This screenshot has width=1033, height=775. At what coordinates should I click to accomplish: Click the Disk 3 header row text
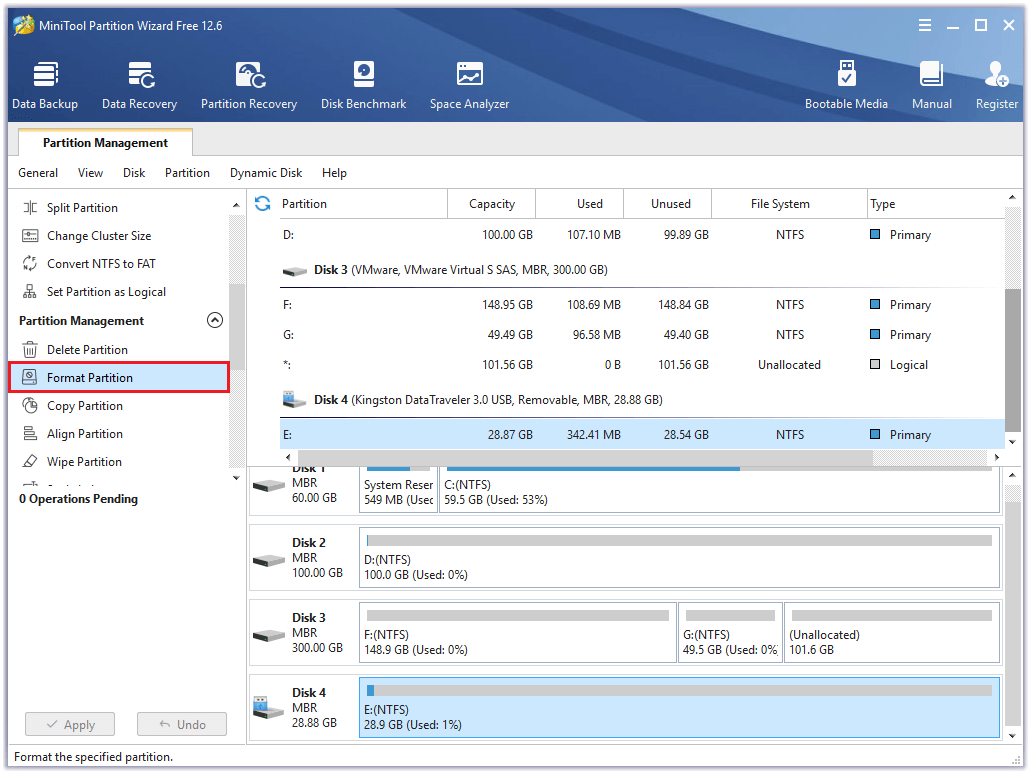tap(461, 270)
